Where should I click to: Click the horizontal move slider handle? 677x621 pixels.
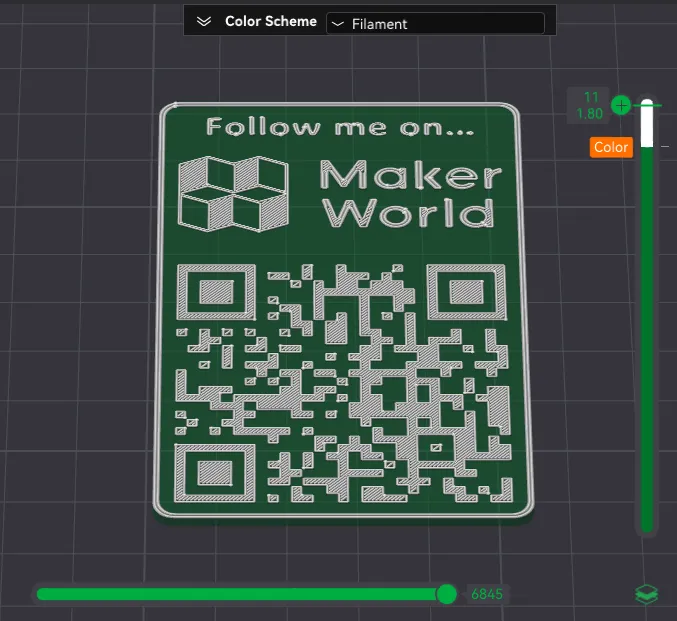[446, 594]
